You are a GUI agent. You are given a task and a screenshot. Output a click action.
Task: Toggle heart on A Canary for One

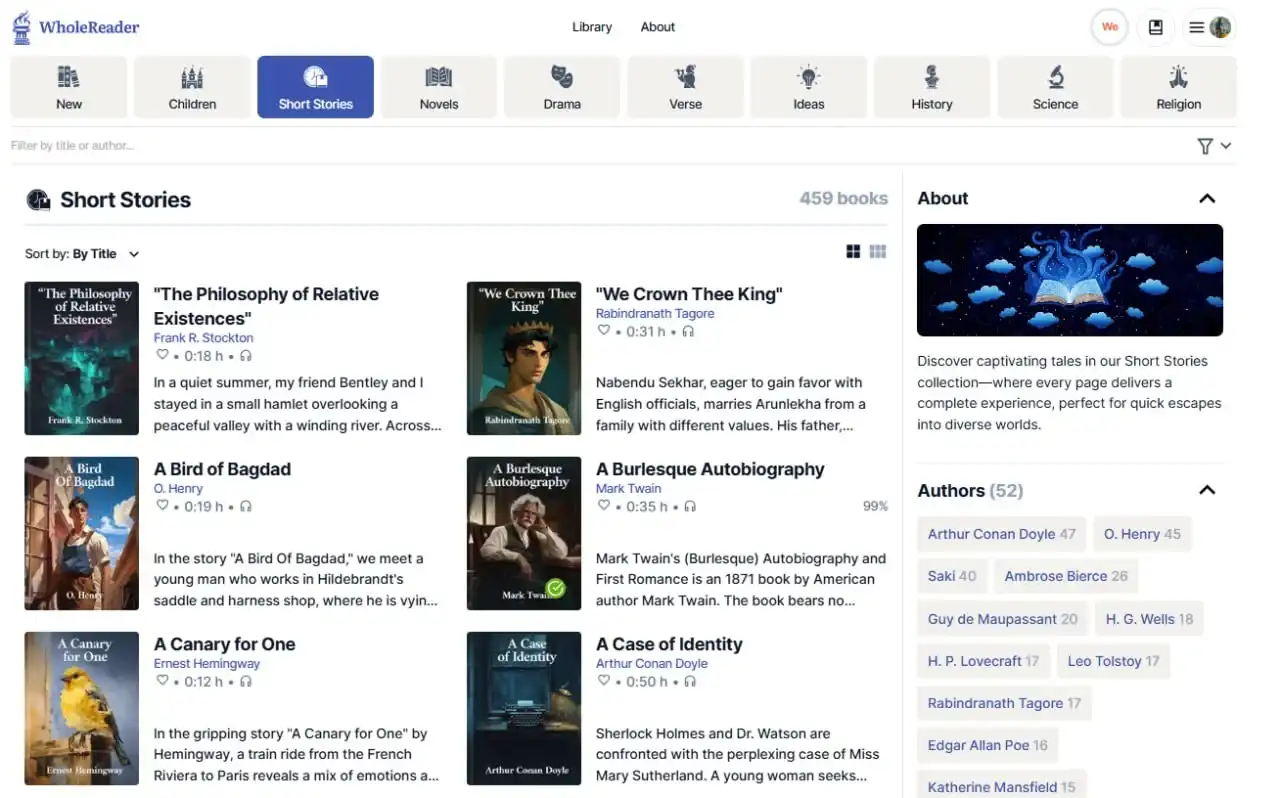coord(162,681)
